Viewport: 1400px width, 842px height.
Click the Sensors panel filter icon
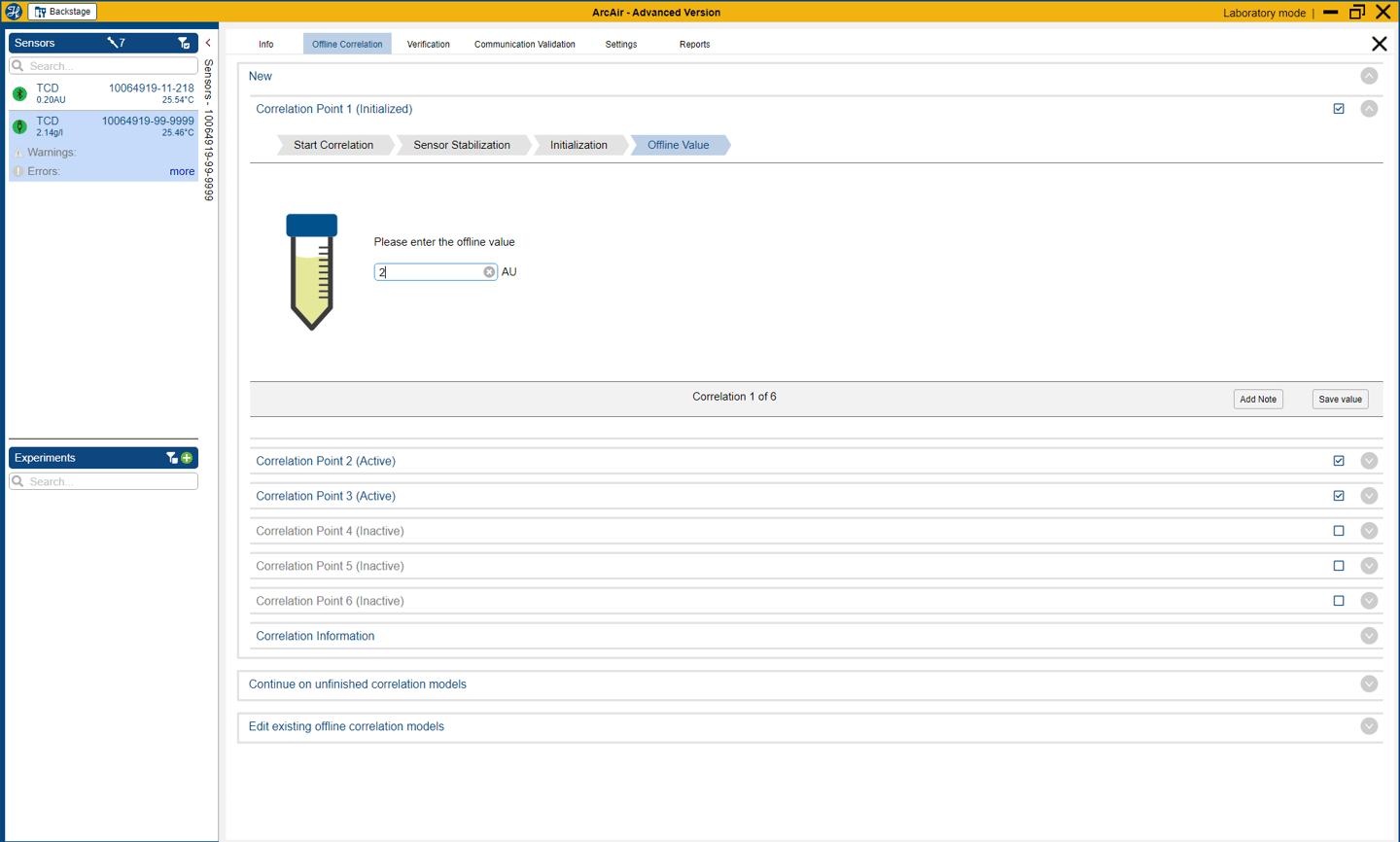[x=184, y=43]
